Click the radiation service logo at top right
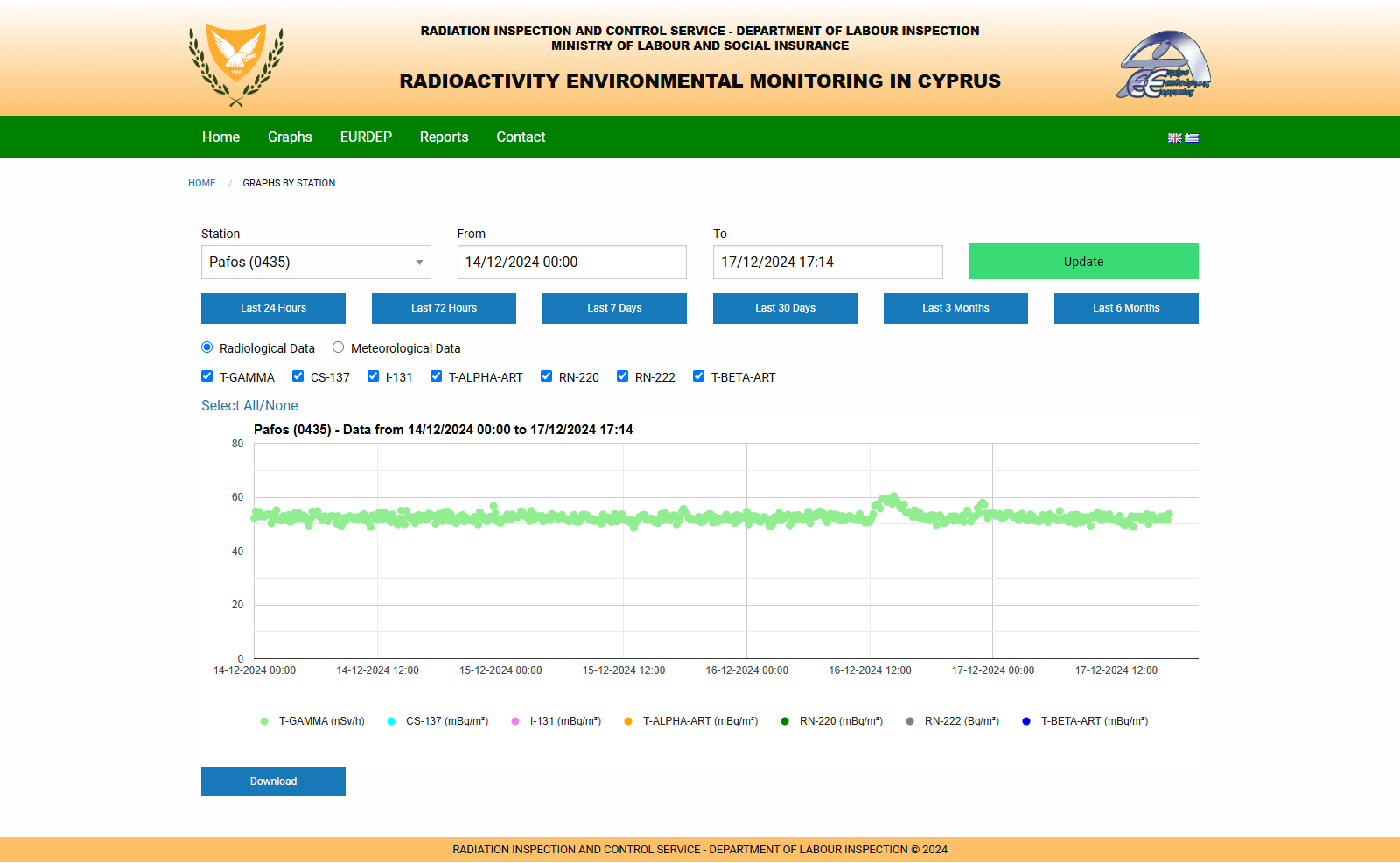 tap(1163, 65)
